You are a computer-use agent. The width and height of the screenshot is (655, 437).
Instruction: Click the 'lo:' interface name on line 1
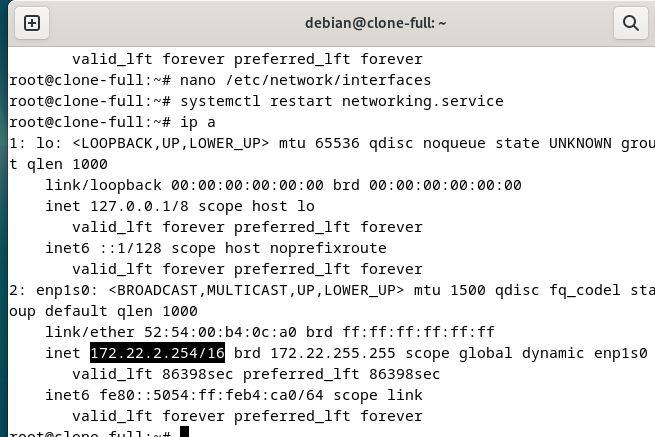coord(49,143)
